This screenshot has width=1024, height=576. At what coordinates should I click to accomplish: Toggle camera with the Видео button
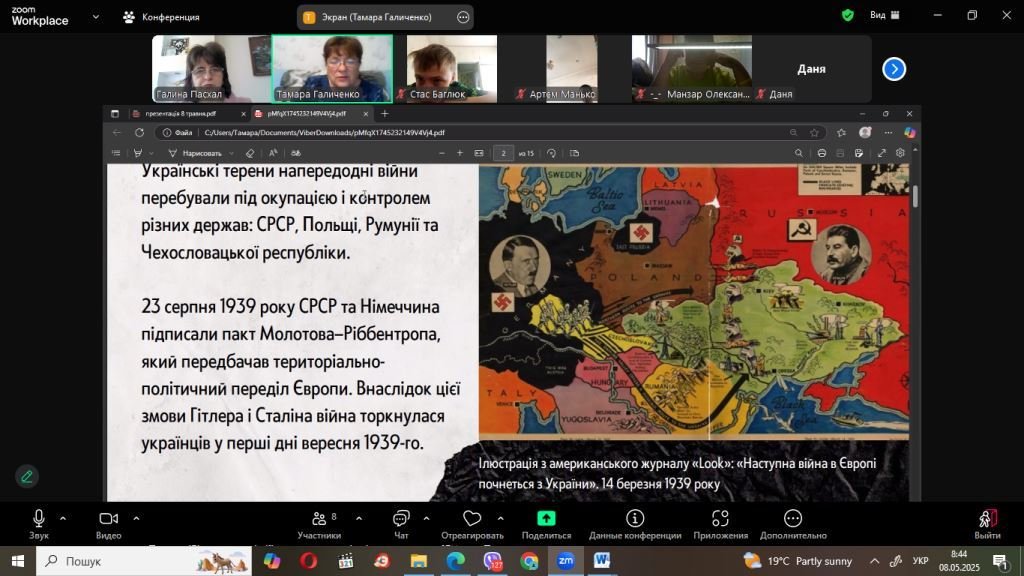[x=108, y=524]
